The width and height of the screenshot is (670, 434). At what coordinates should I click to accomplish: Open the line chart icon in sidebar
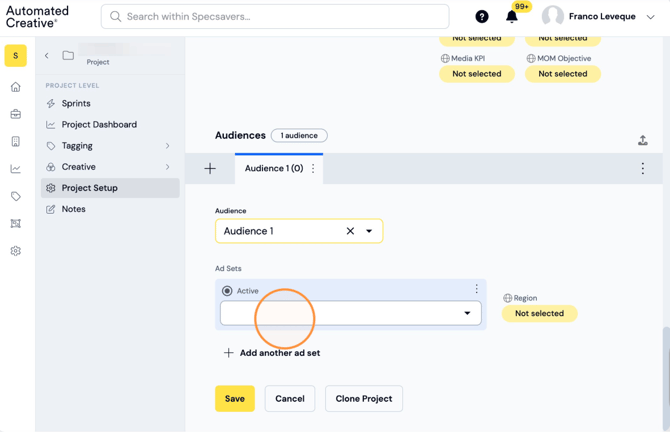(x=16, y=169)
